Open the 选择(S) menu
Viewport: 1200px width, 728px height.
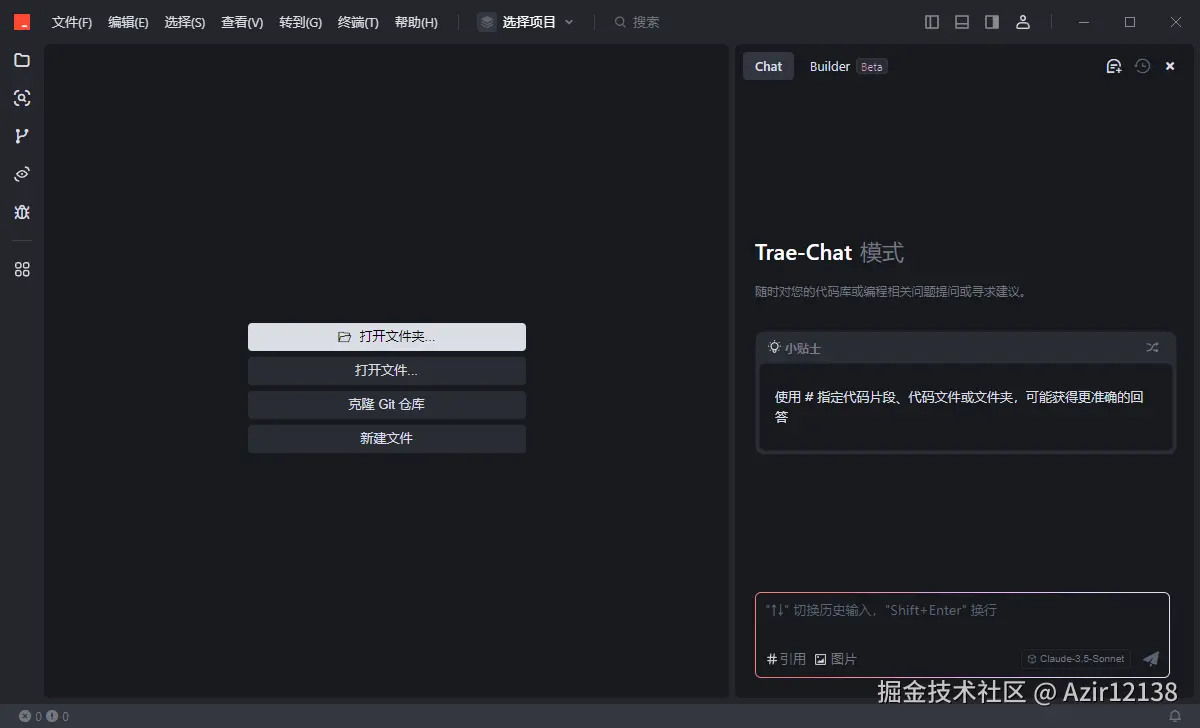[x=185, y=22]
